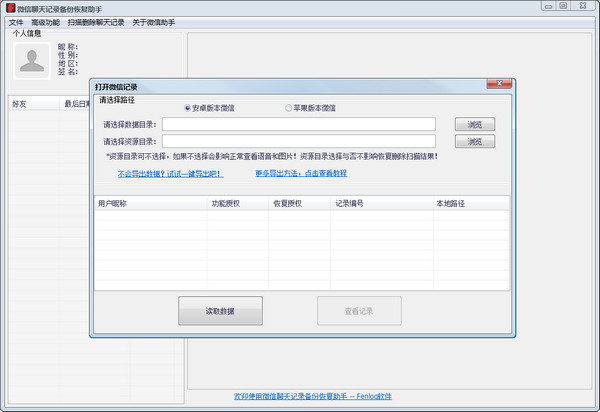Click 浏览 button for the resource directory
The height and width of the screenshot is (412, 600).
[475, 142]
